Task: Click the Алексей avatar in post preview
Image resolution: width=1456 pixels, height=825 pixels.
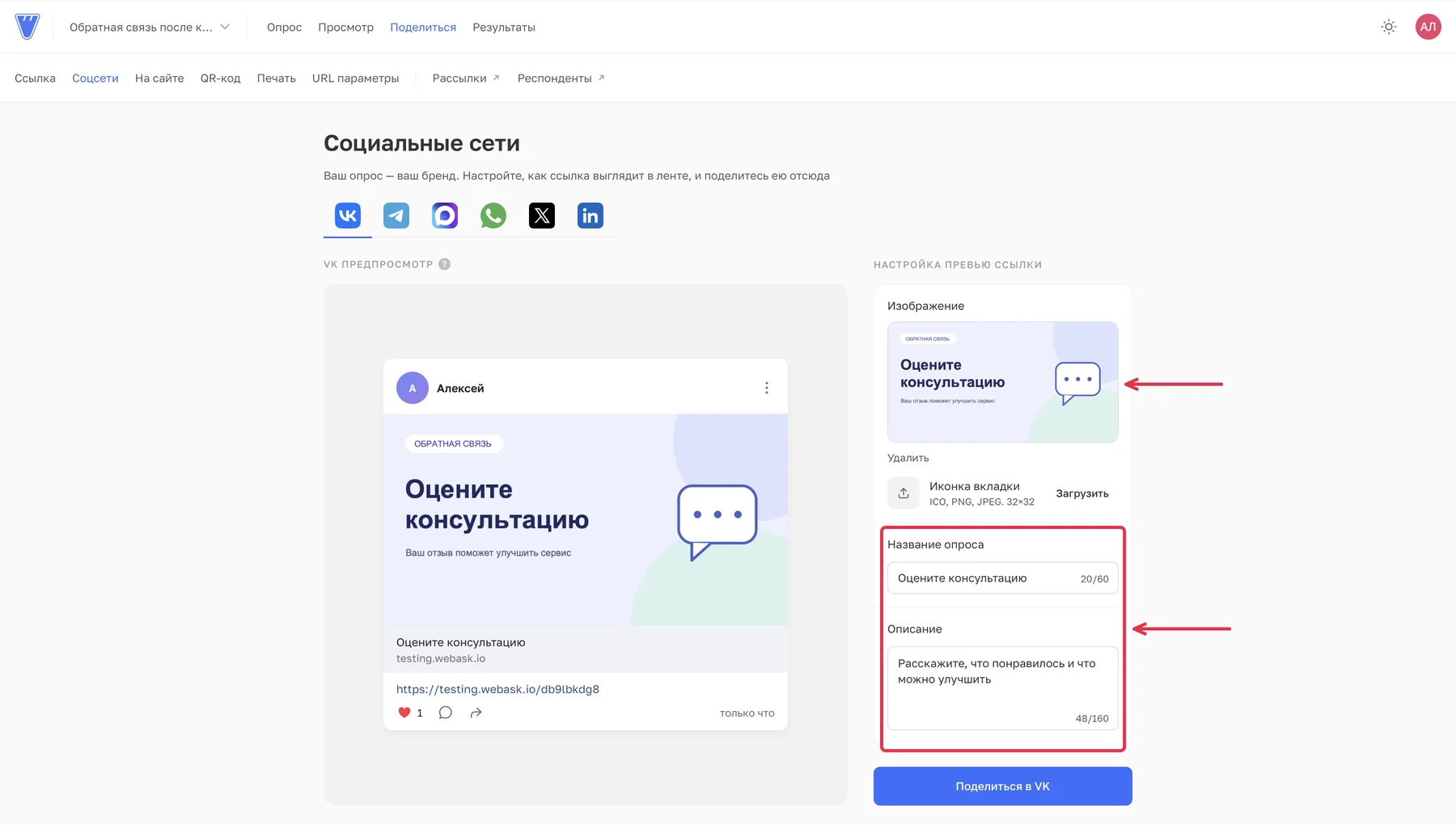Action: (x=413, y=388)
